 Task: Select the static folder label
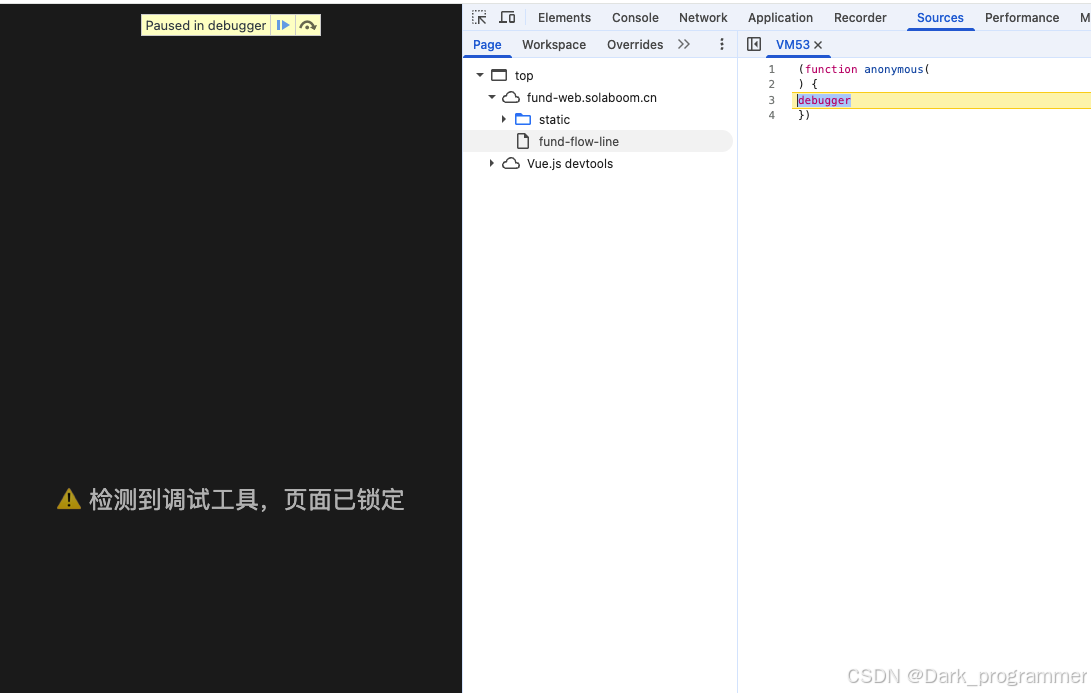554,120
